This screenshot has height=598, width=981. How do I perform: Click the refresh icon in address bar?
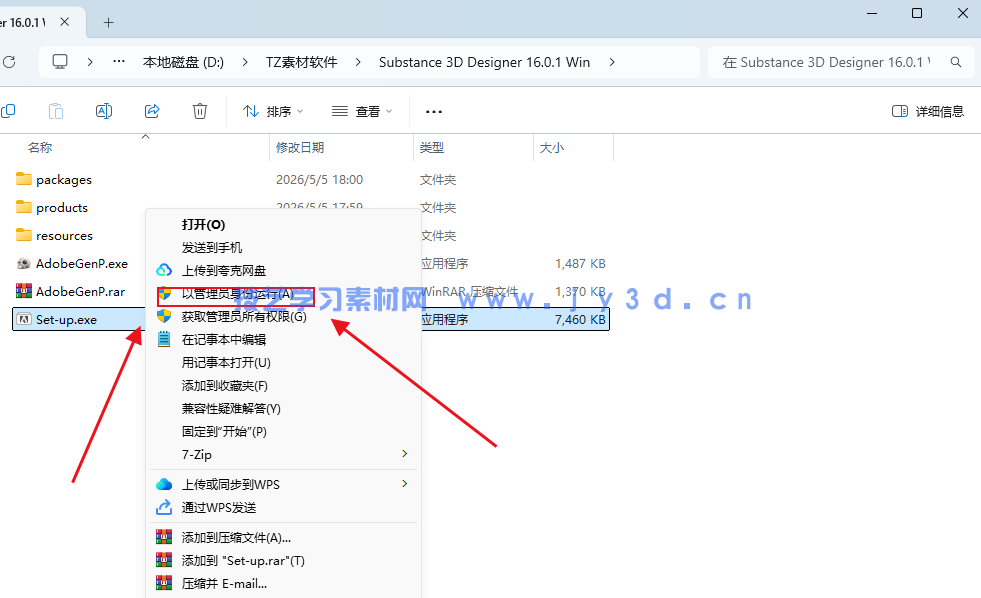tap(9, 62)
